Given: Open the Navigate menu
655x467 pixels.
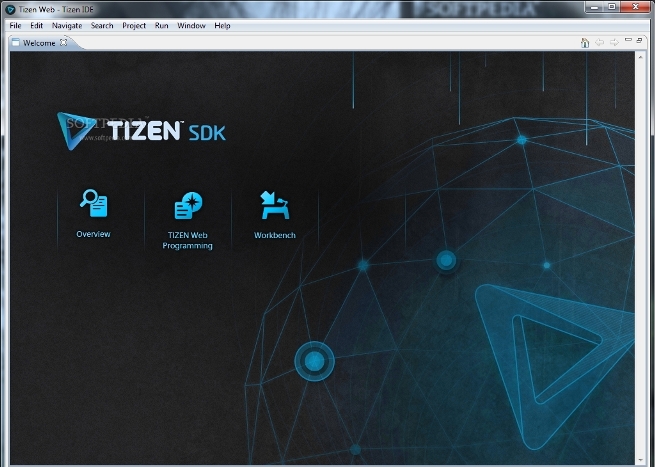Looking at the screenshot, I should [67, 25].
